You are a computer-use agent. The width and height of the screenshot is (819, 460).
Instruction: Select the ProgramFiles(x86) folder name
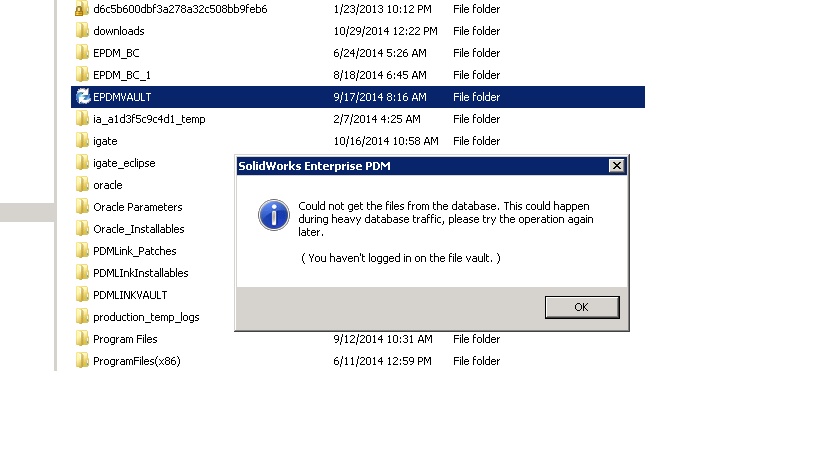tap(137, 361)
